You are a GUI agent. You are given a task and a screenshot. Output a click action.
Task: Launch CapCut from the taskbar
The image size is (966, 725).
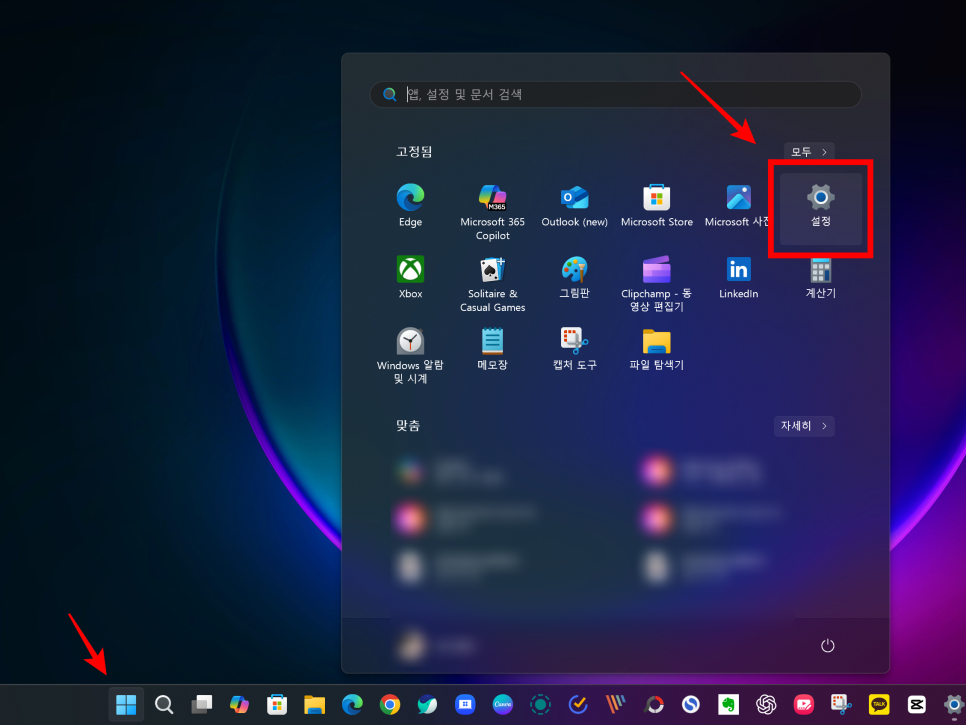coord(916,704)
